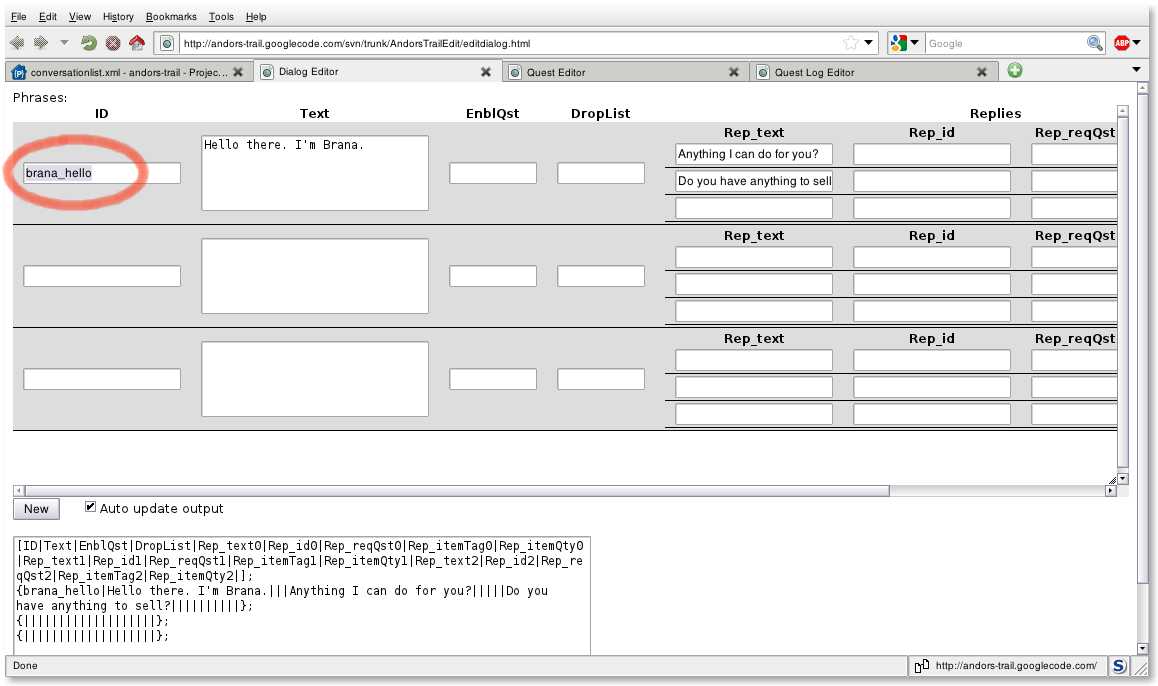
Task: Click the S icon in the status bar
Action: [1119, 666]
